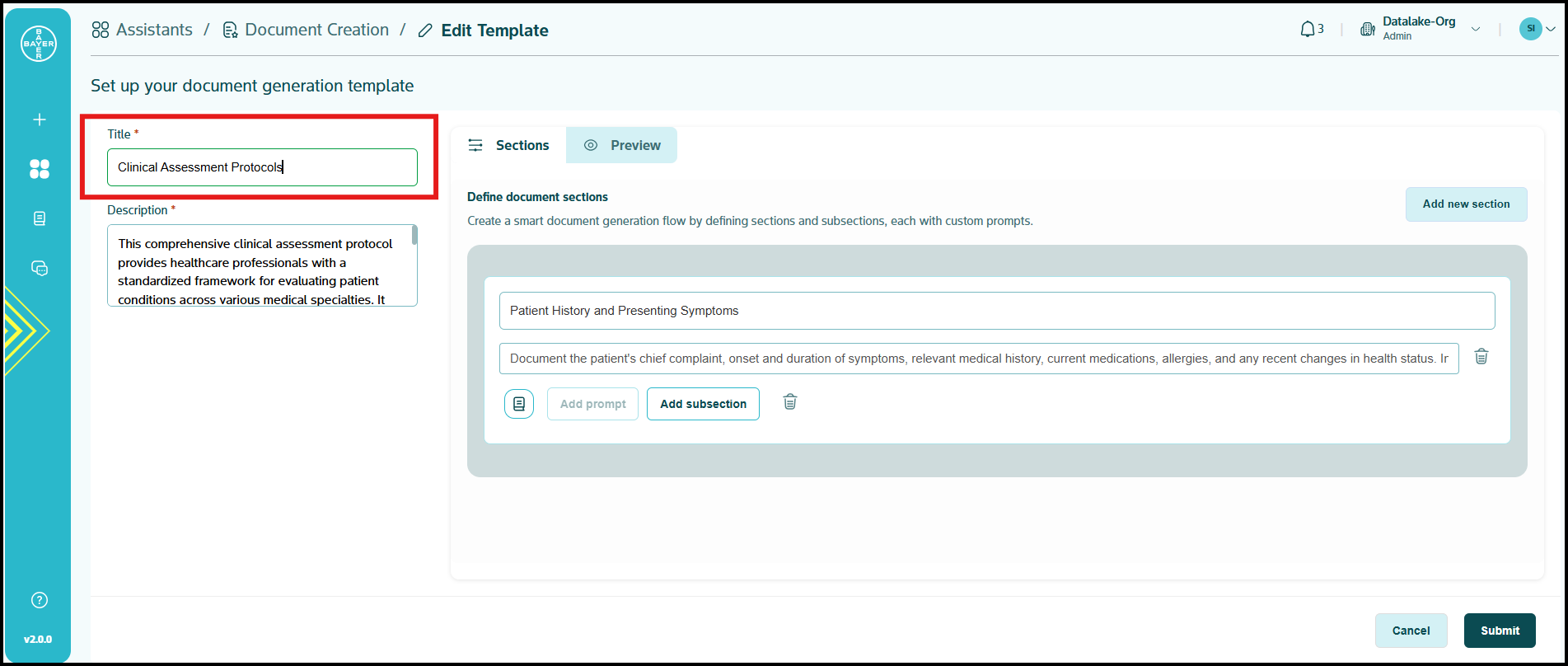Open the chat bubbles icon in sidebar
Viewport: 1568px width, 666px height.
click(x=39, y=269)
